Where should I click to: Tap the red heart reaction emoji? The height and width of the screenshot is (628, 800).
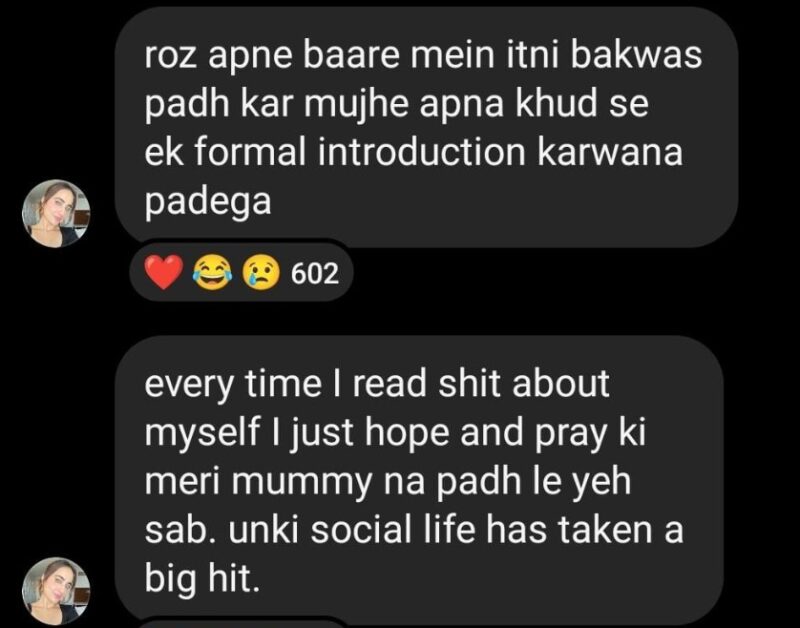[x=164, y=272]
